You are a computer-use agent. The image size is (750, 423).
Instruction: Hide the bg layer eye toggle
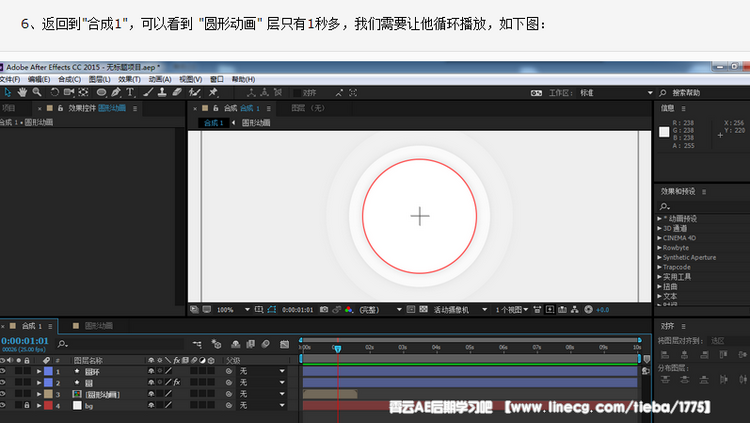point(3,405)
